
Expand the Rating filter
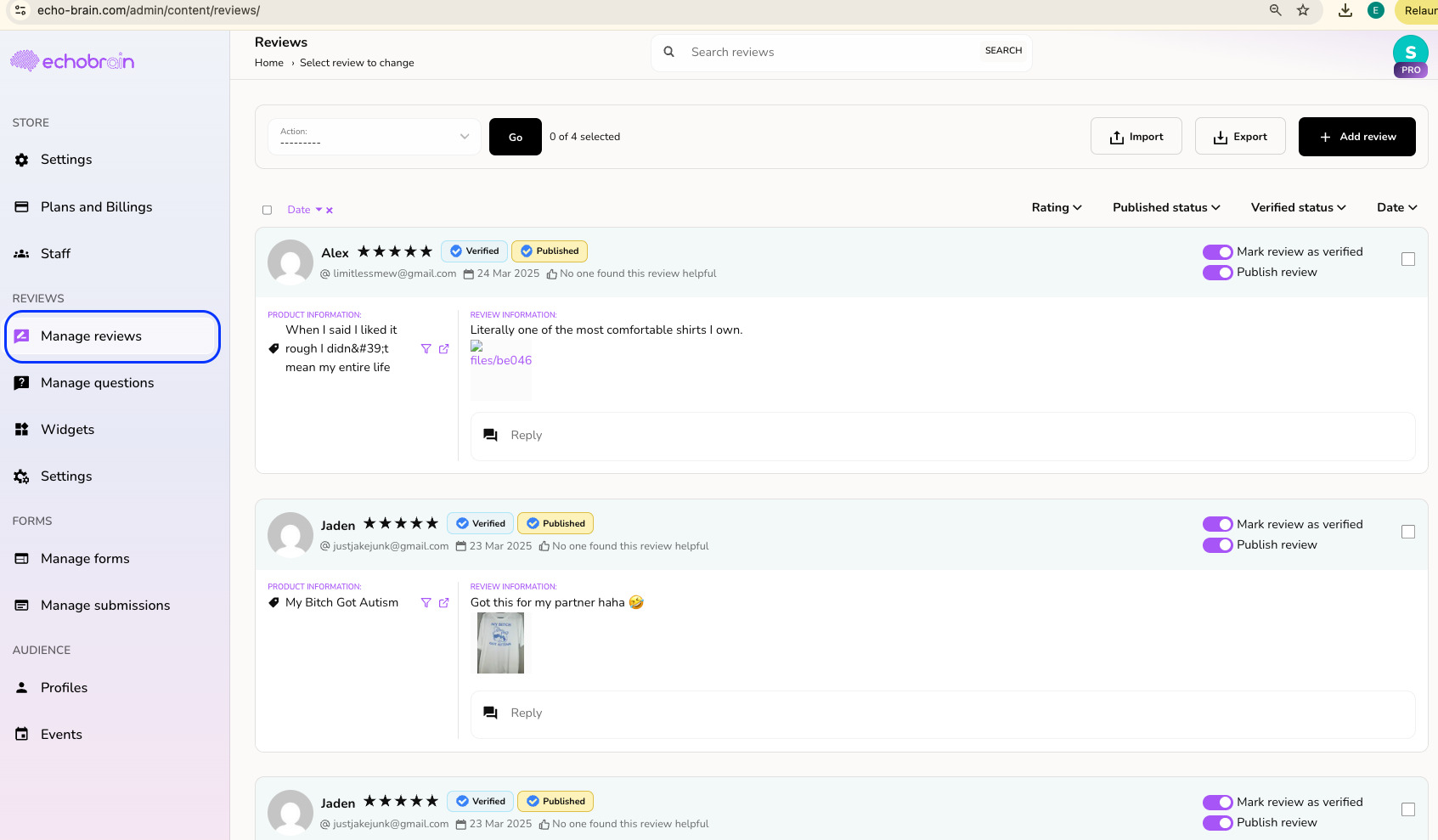click(1057, 207)
